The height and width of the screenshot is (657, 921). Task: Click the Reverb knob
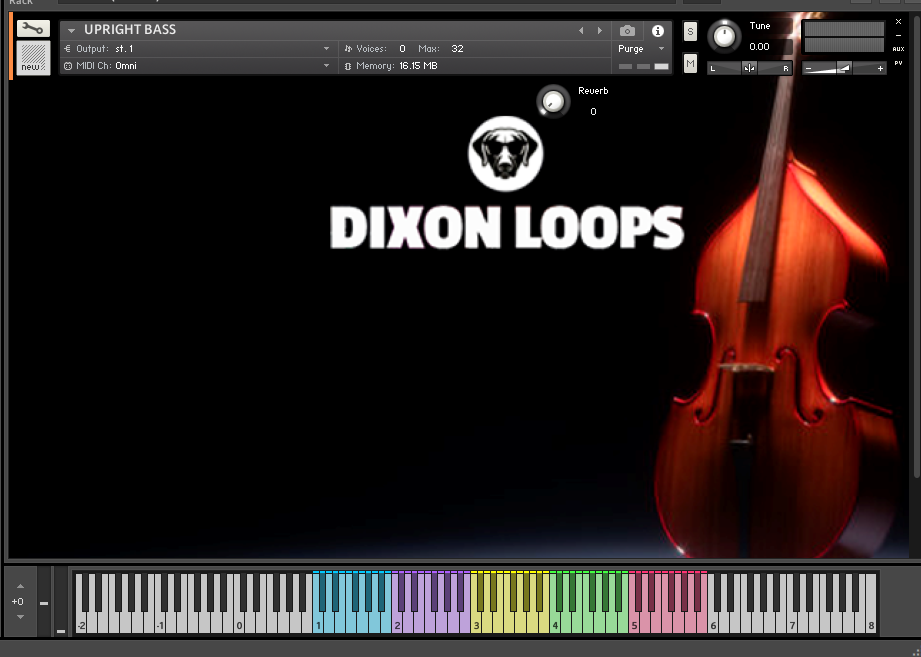(551, 100)
